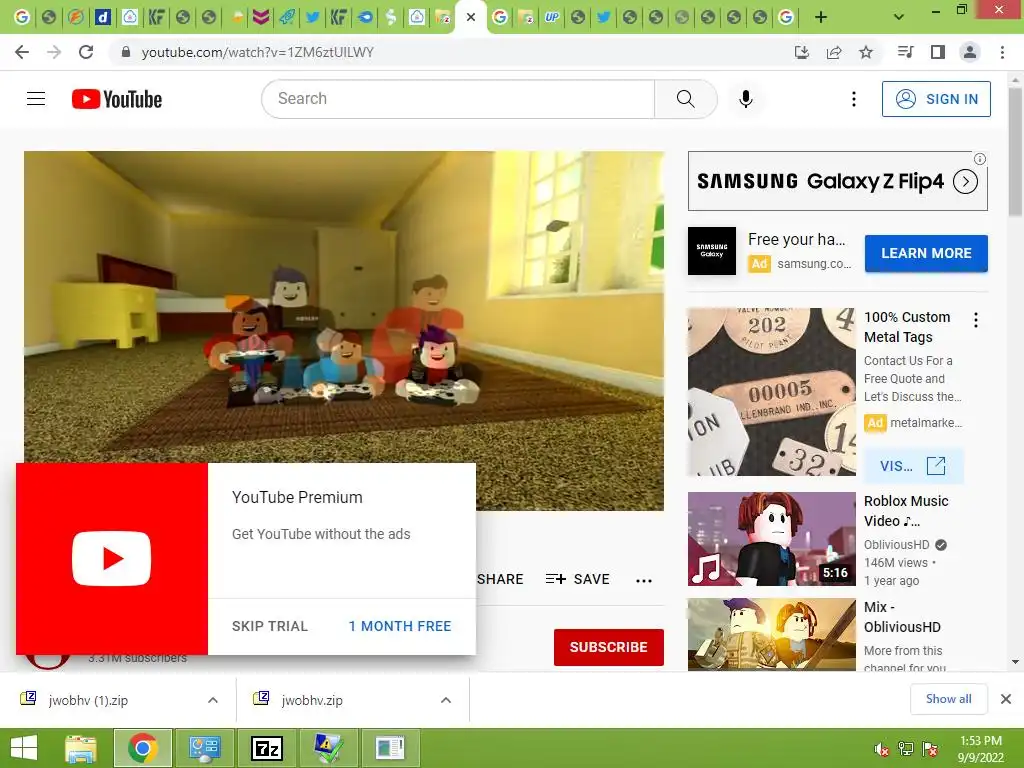
Task: Open the media controls icon in Chrome toolbar
Action: [906, 52]
